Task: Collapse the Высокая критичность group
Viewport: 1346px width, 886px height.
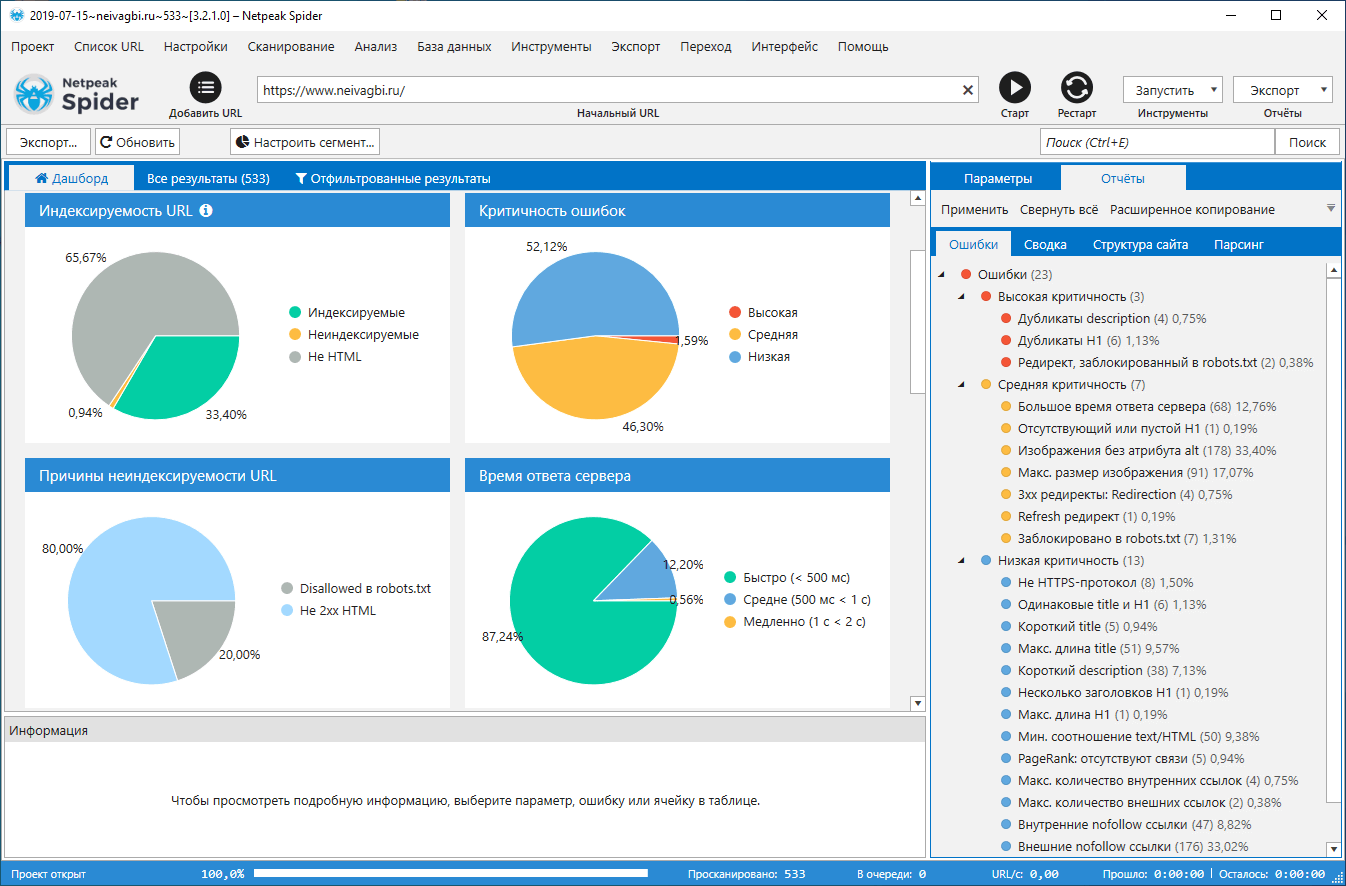Action: pos(962,297)
